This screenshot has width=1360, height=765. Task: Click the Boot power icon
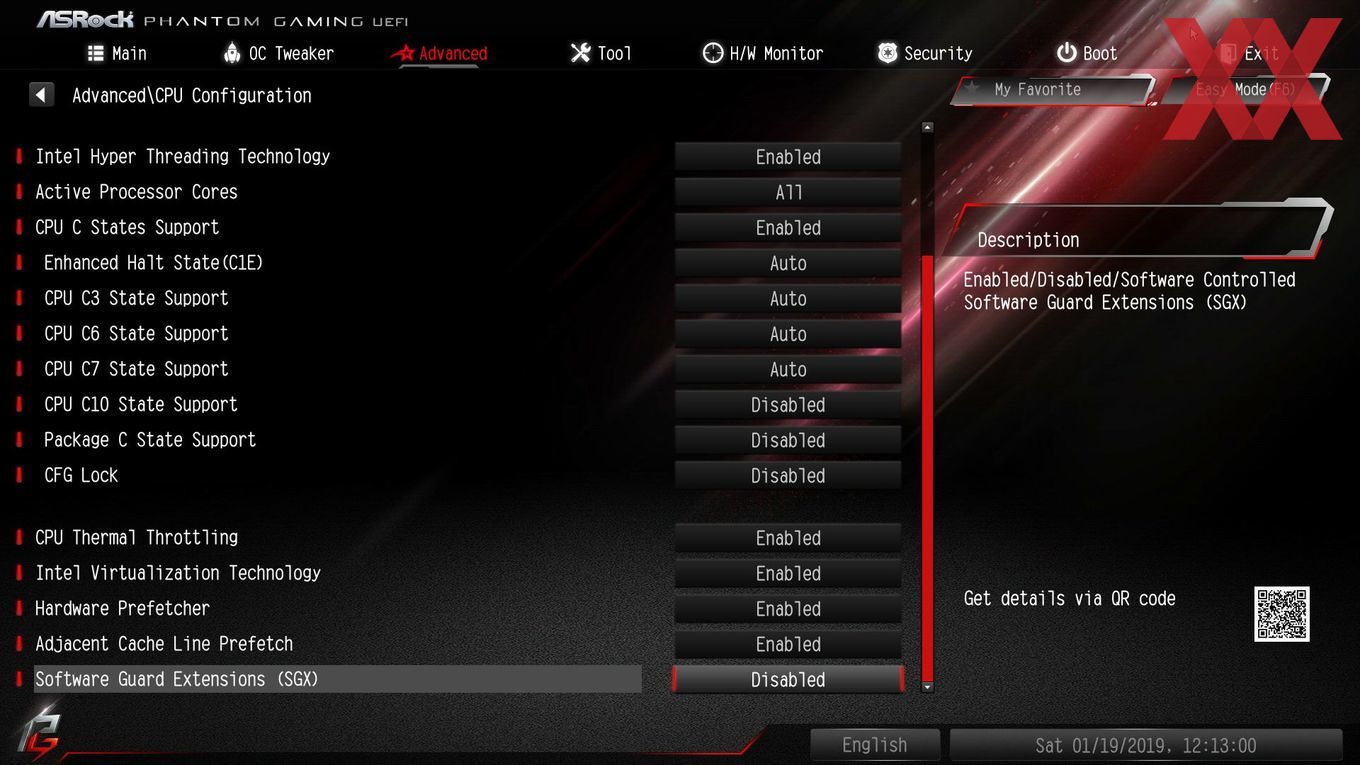[1067, 53]
